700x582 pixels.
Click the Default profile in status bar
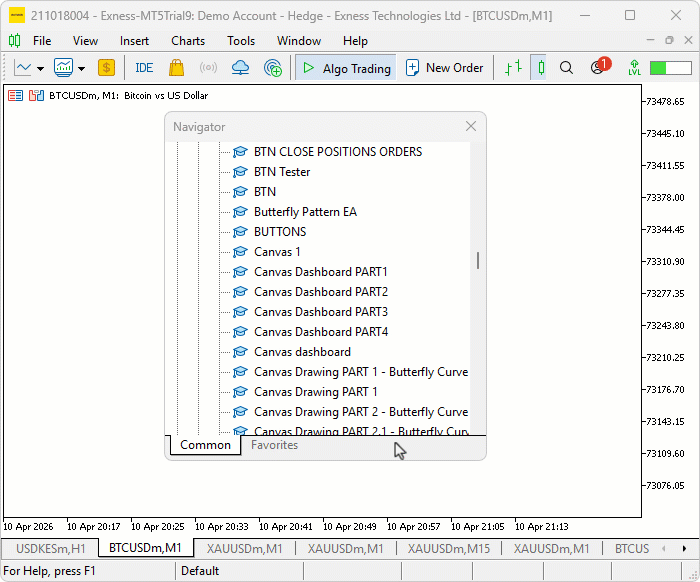coord(200,571)
